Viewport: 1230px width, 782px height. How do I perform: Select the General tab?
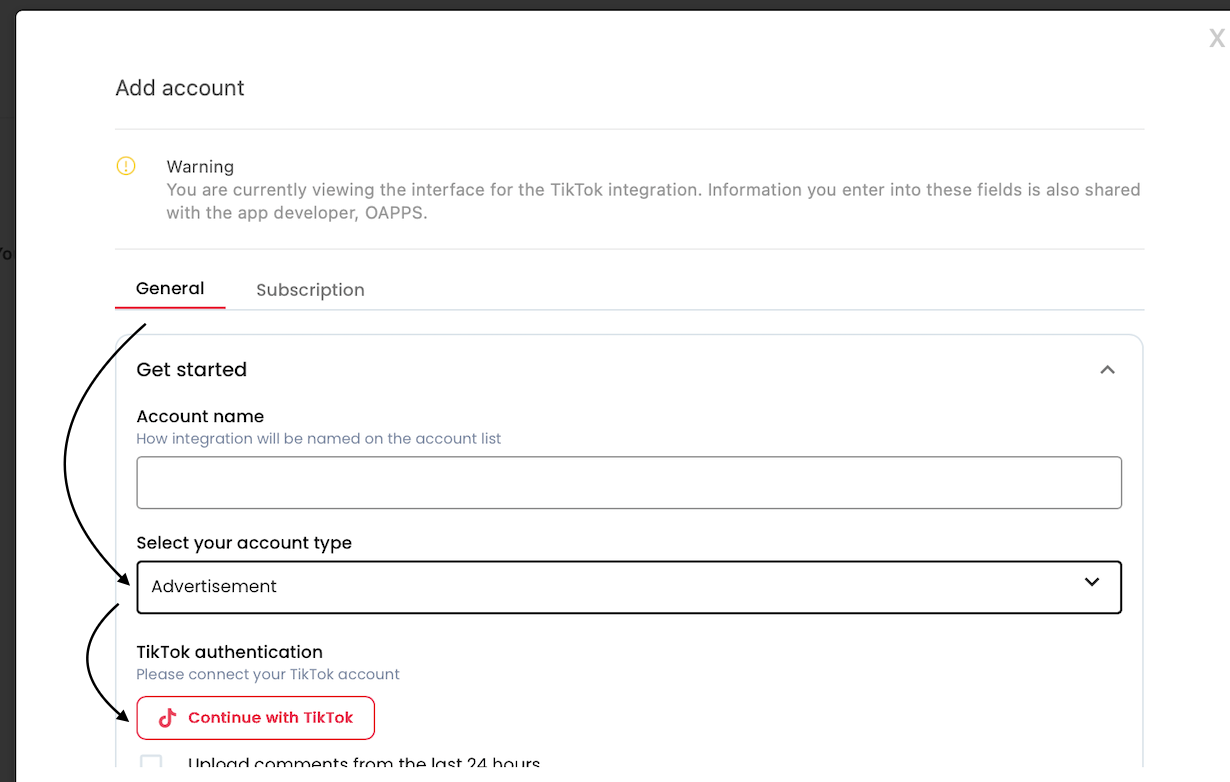coord(170,289)
